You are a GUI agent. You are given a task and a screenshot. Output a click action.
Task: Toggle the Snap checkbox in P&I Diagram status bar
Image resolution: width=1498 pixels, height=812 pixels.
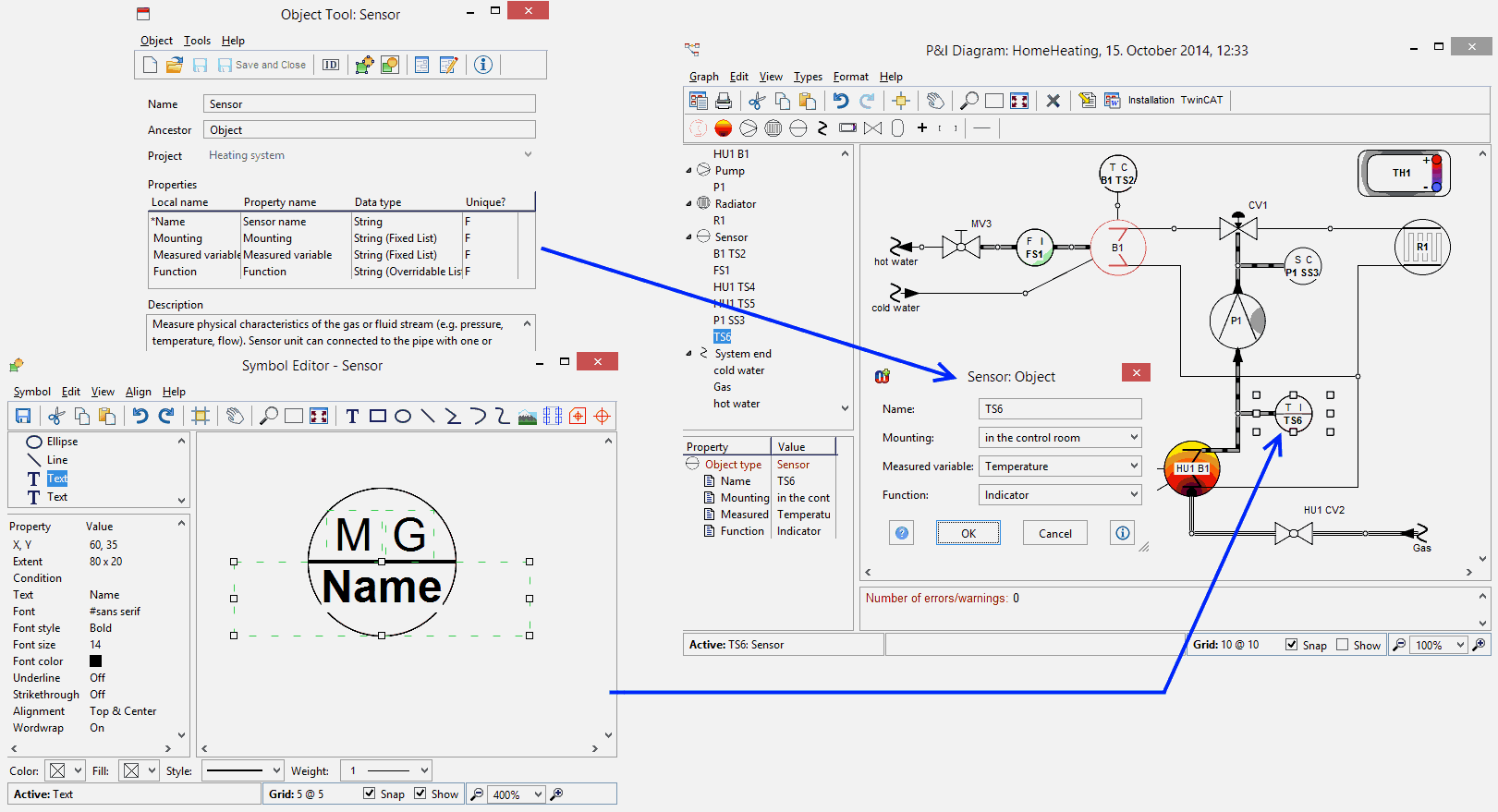coord(1291,645)
